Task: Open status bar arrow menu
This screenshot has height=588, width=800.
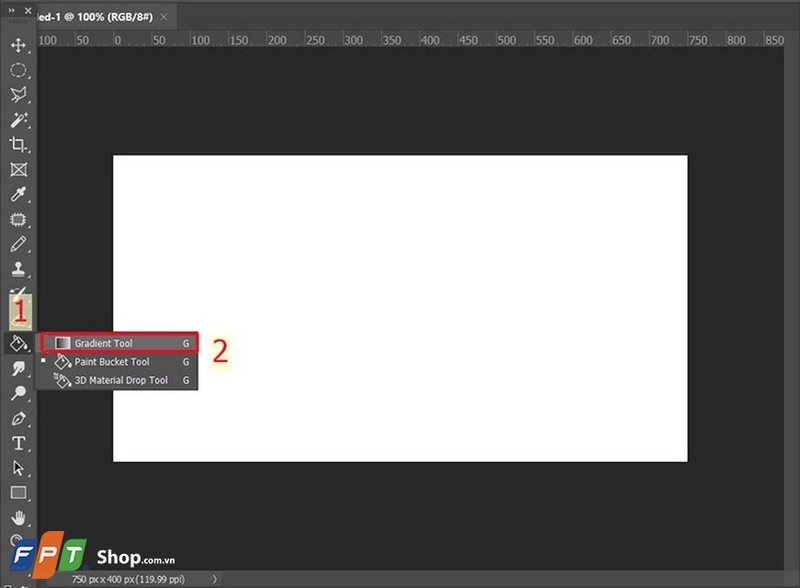Action: pos(215,579)
